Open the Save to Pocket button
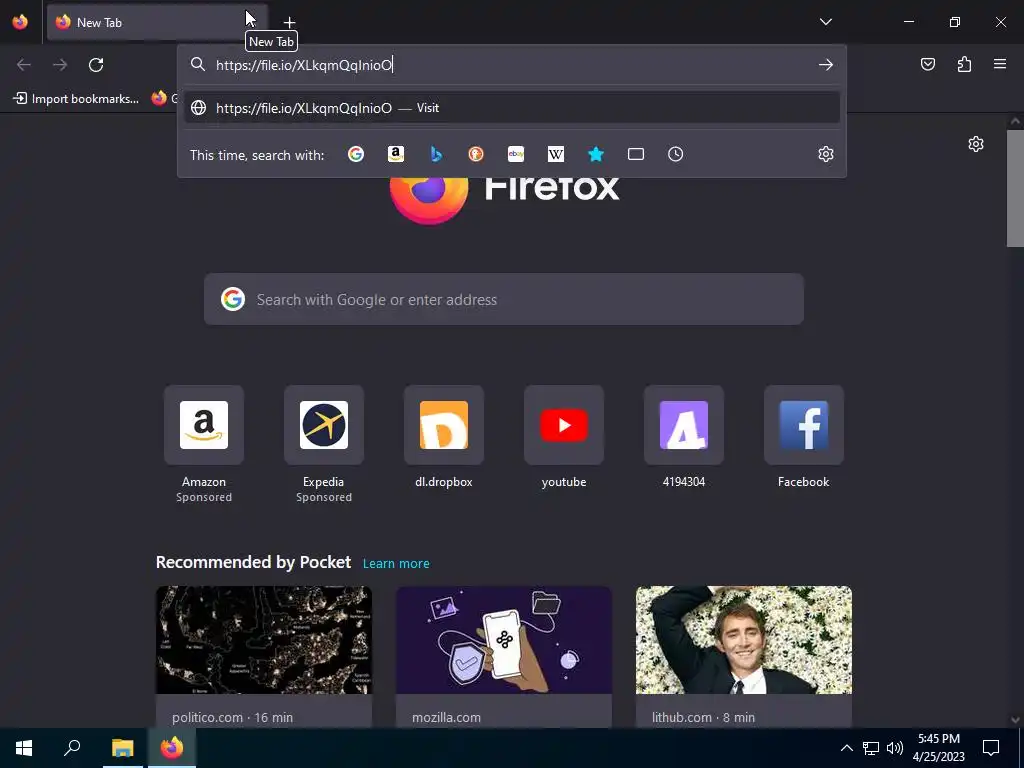The width and height of the screenshot is (1024, 768). point(927,64)
